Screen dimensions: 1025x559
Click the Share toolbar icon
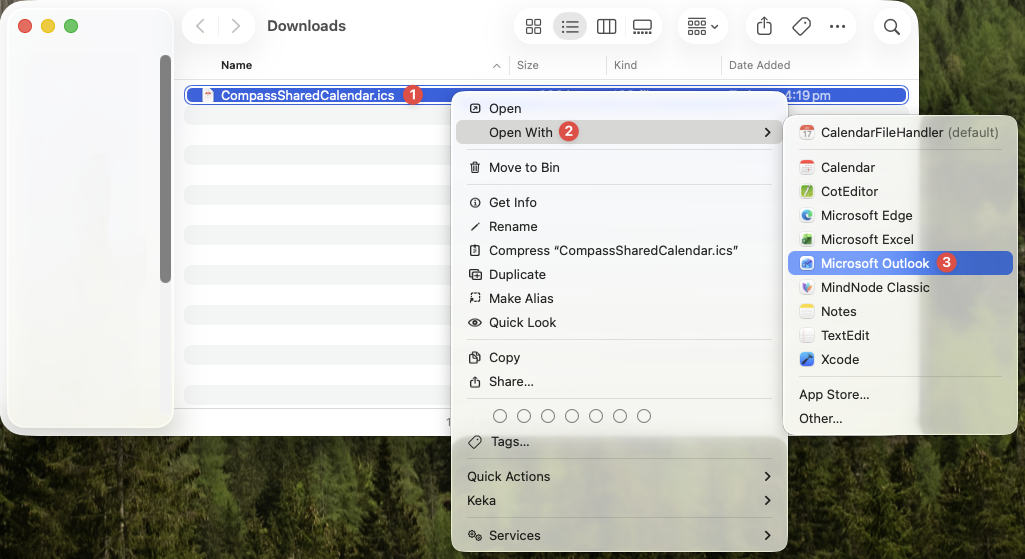coord(764,26)
